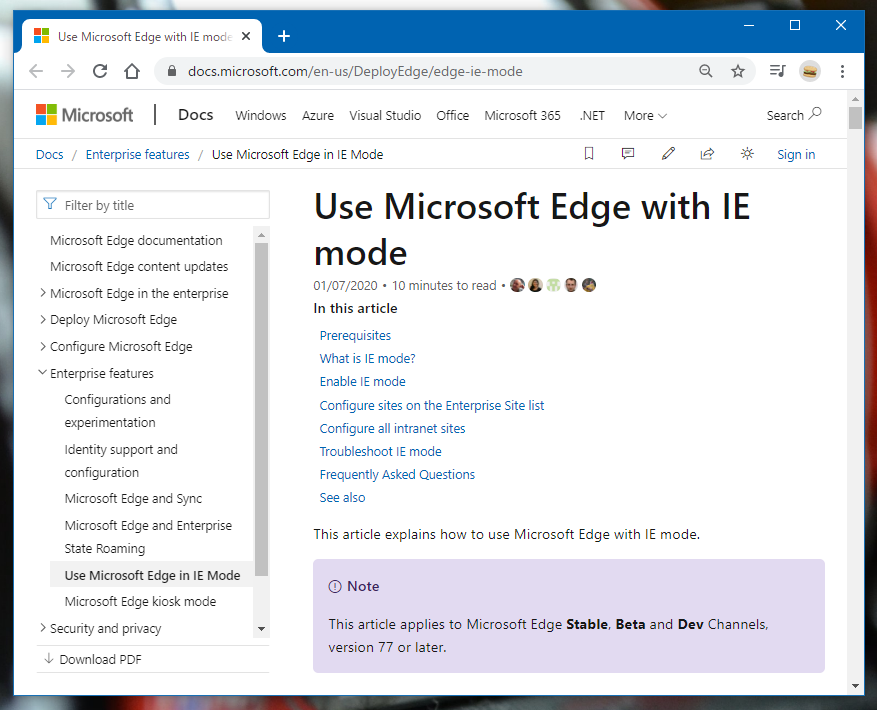This screenshot has width=877, height=710.
Task: Open Microsoft Edge and Enterprise State Roaming
Action: coord(148,537)
